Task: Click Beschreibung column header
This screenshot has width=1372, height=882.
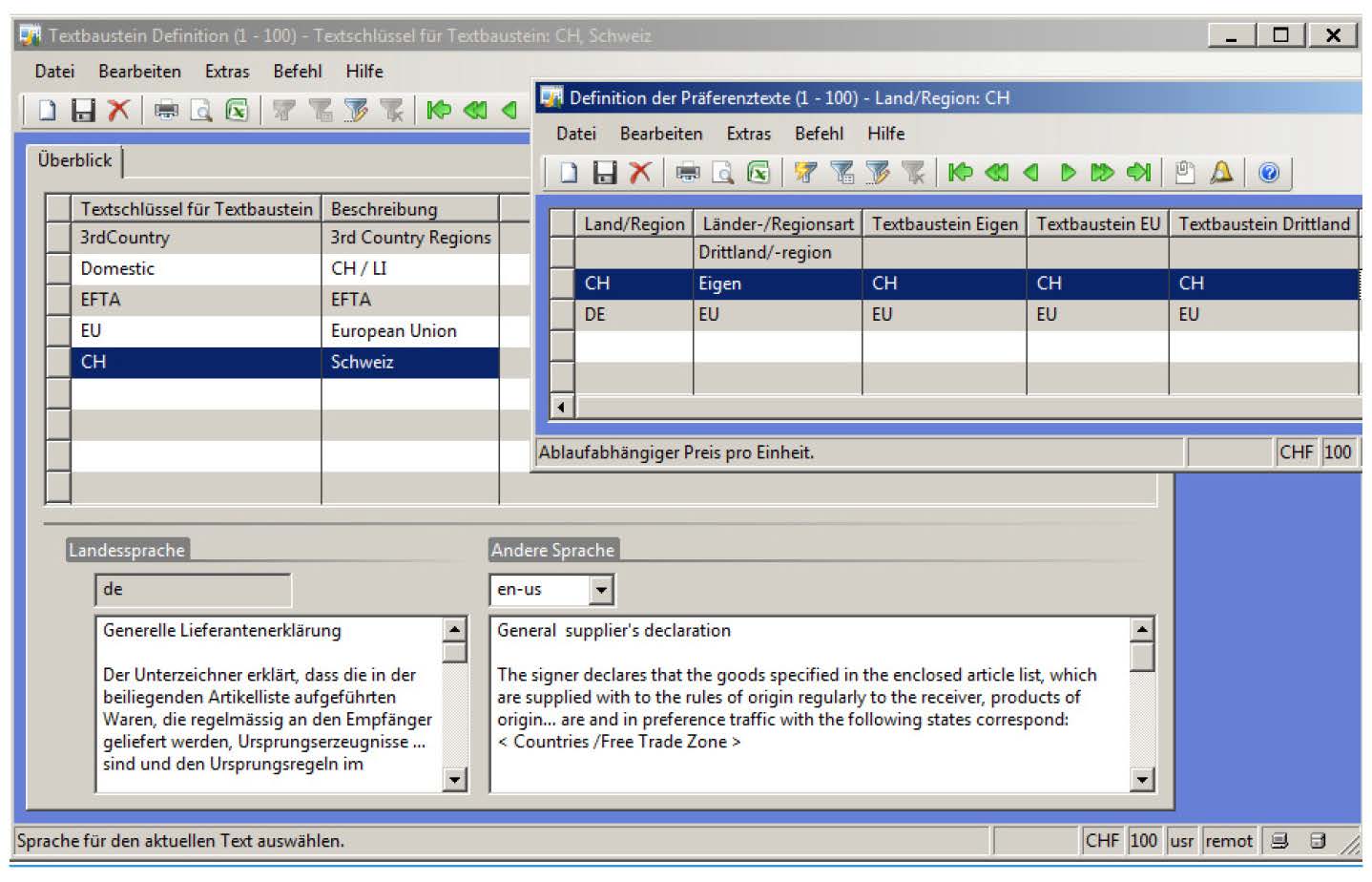Action: coord(410,208)
